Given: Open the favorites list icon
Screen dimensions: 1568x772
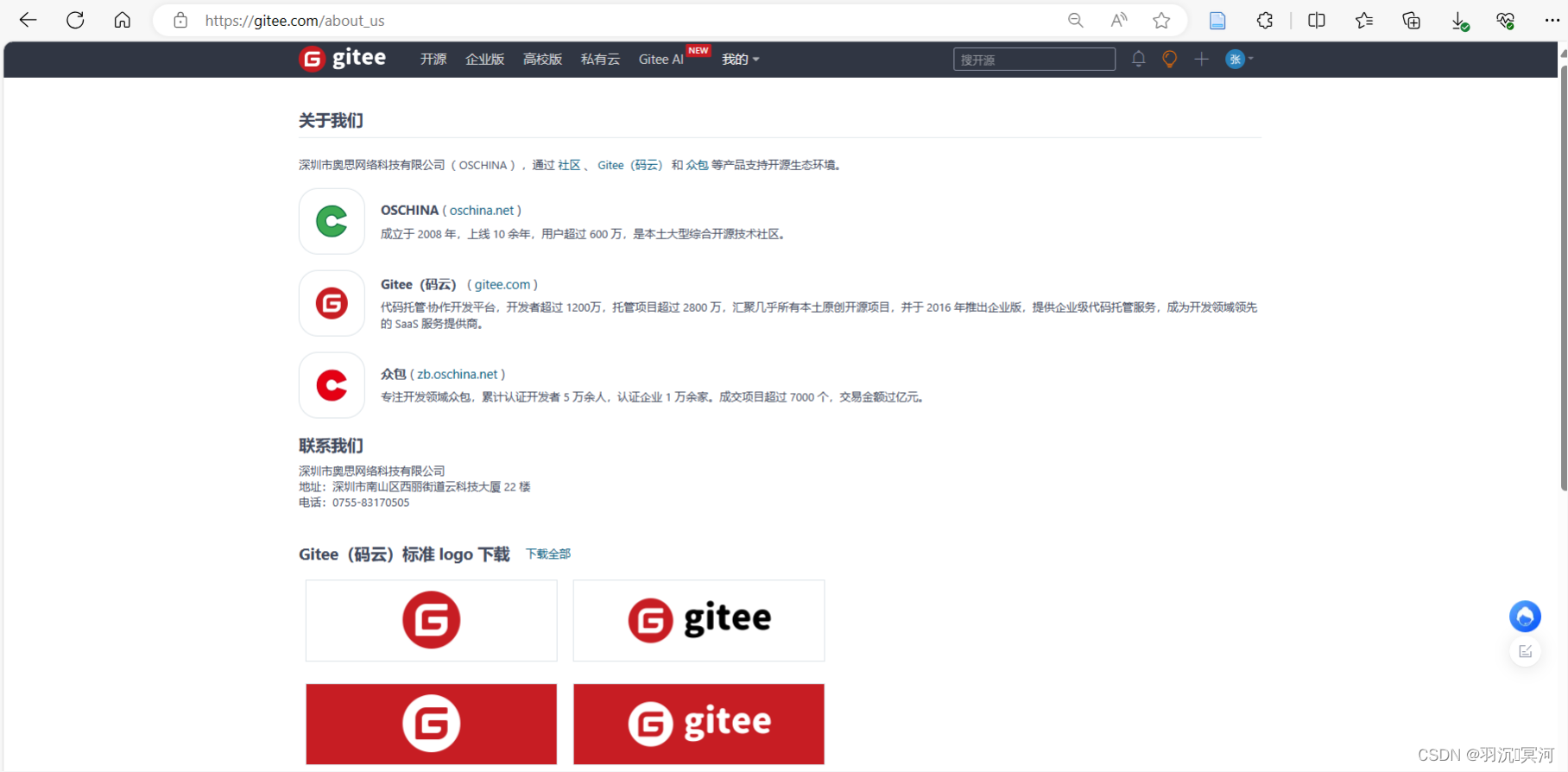Looking at the screenshot, I should coord(1364,20).
